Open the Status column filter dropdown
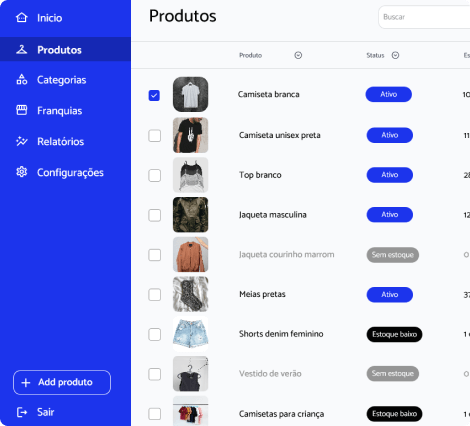This screenshot has width=470, height=426. coord(395,55)
